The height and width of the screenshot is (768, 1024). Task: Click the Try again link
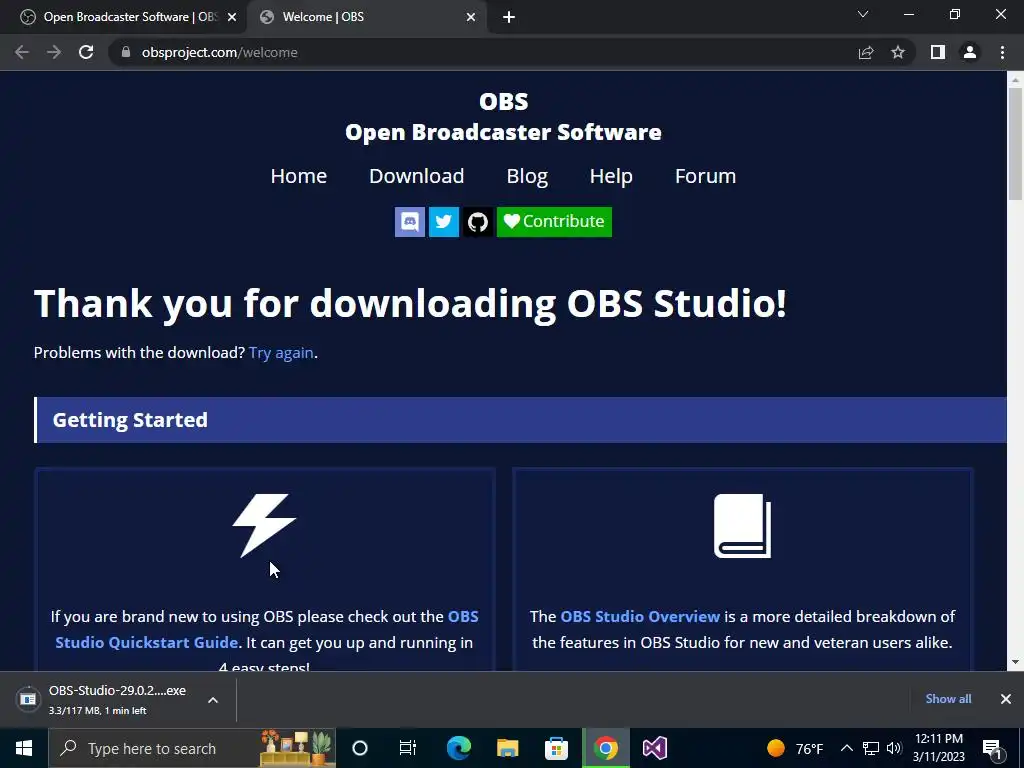pyautogui.click(x=281, y=353)
